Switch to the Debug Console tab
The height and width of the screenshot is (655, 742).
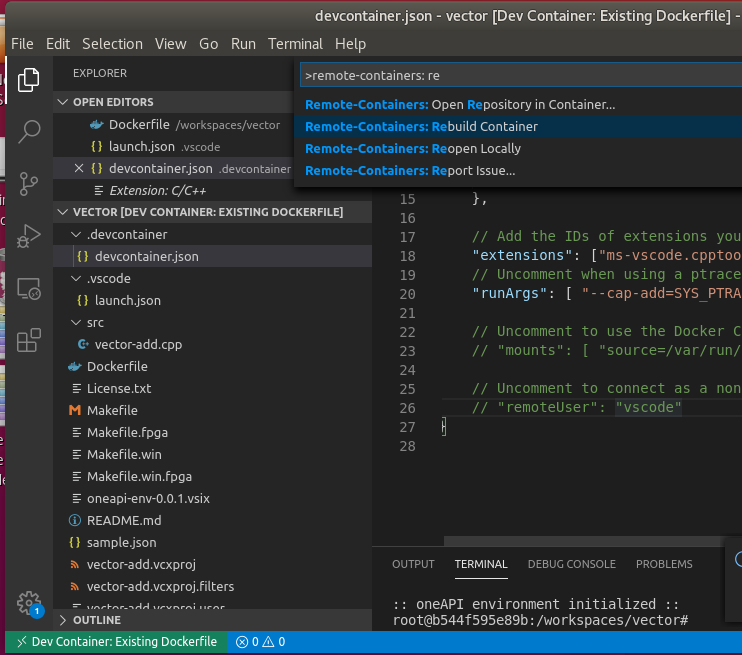pos(571,564)
